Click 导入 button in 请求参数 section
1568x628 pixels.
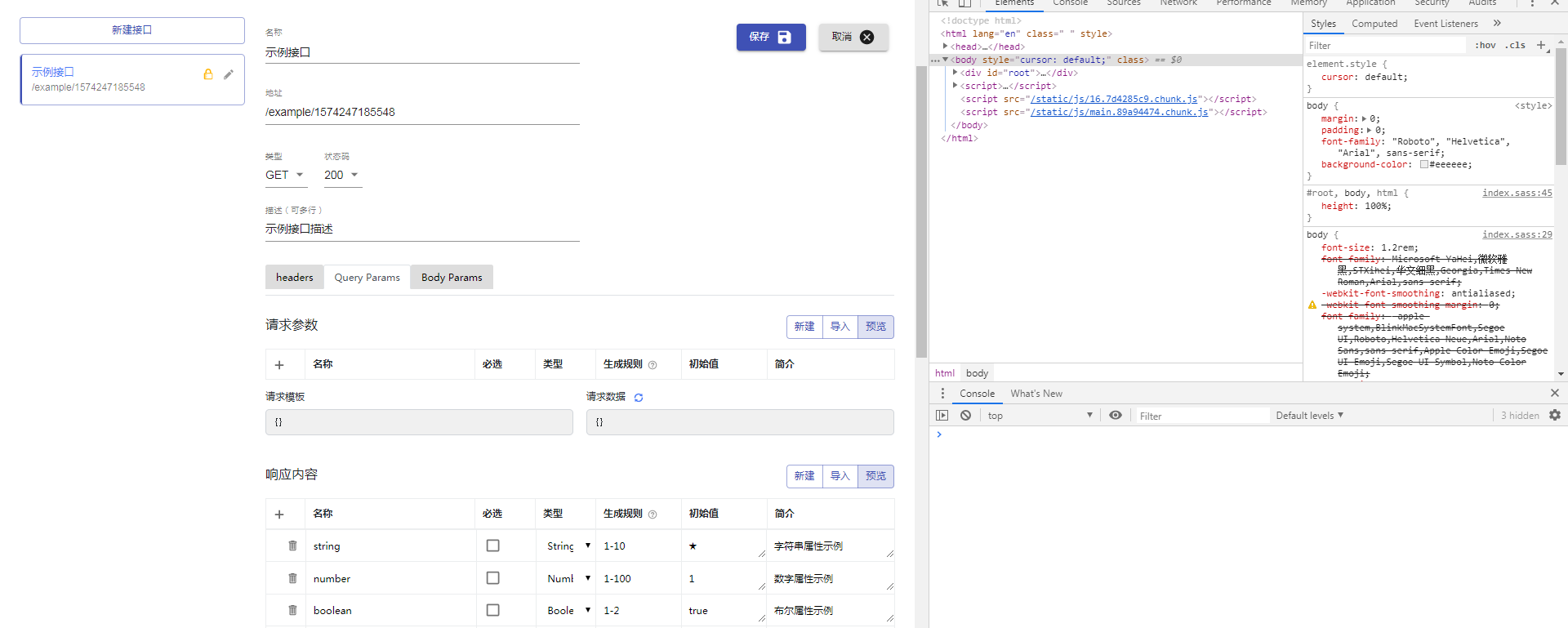pos(840,327)
